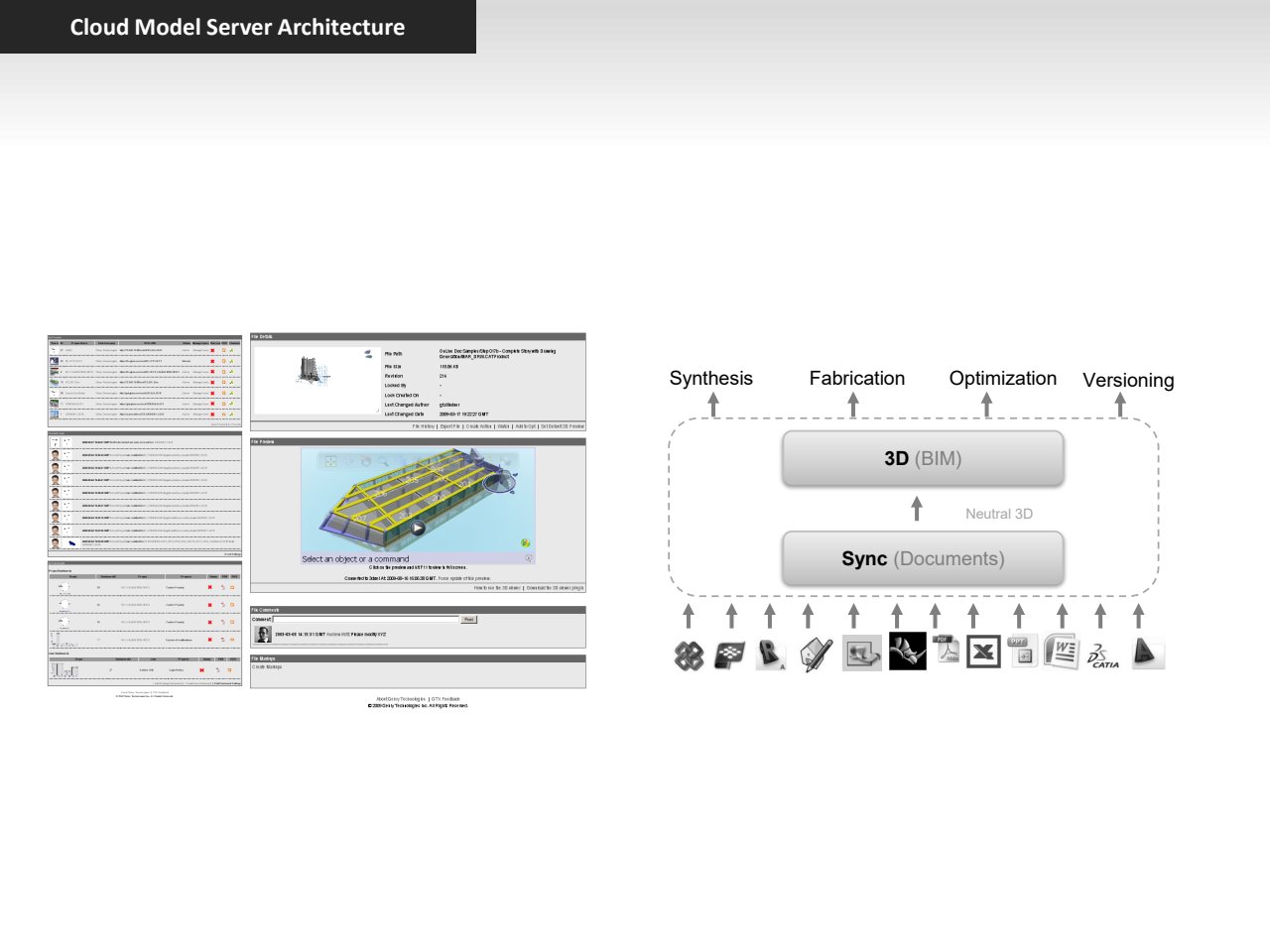Image resolution: width=1270 pixels, height=952 pixels.
Task: Select the Adobe PDF document icon
Action: coord(947,650)
